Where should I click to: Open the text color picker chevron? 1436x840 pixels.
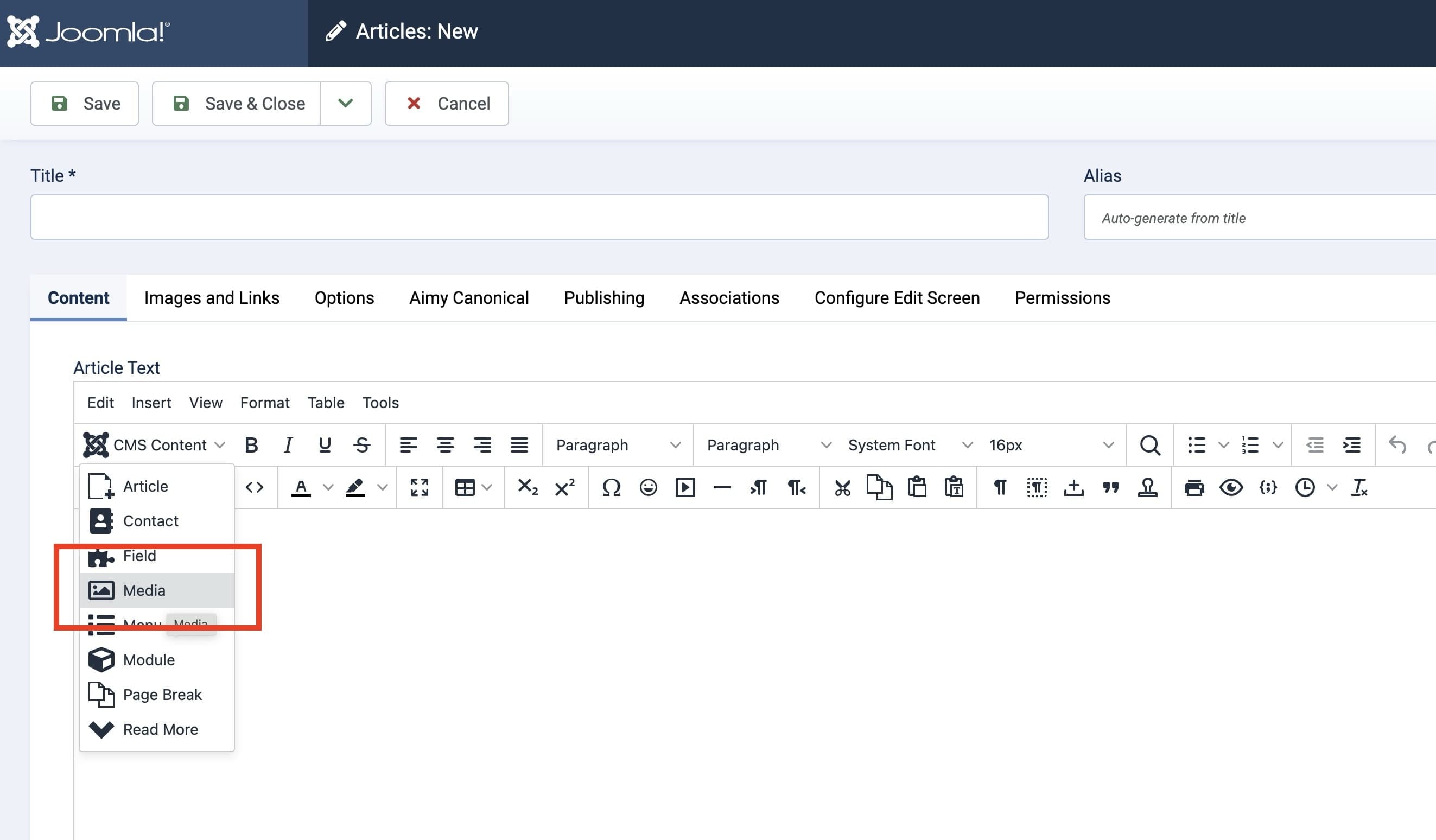click(328, 487)
